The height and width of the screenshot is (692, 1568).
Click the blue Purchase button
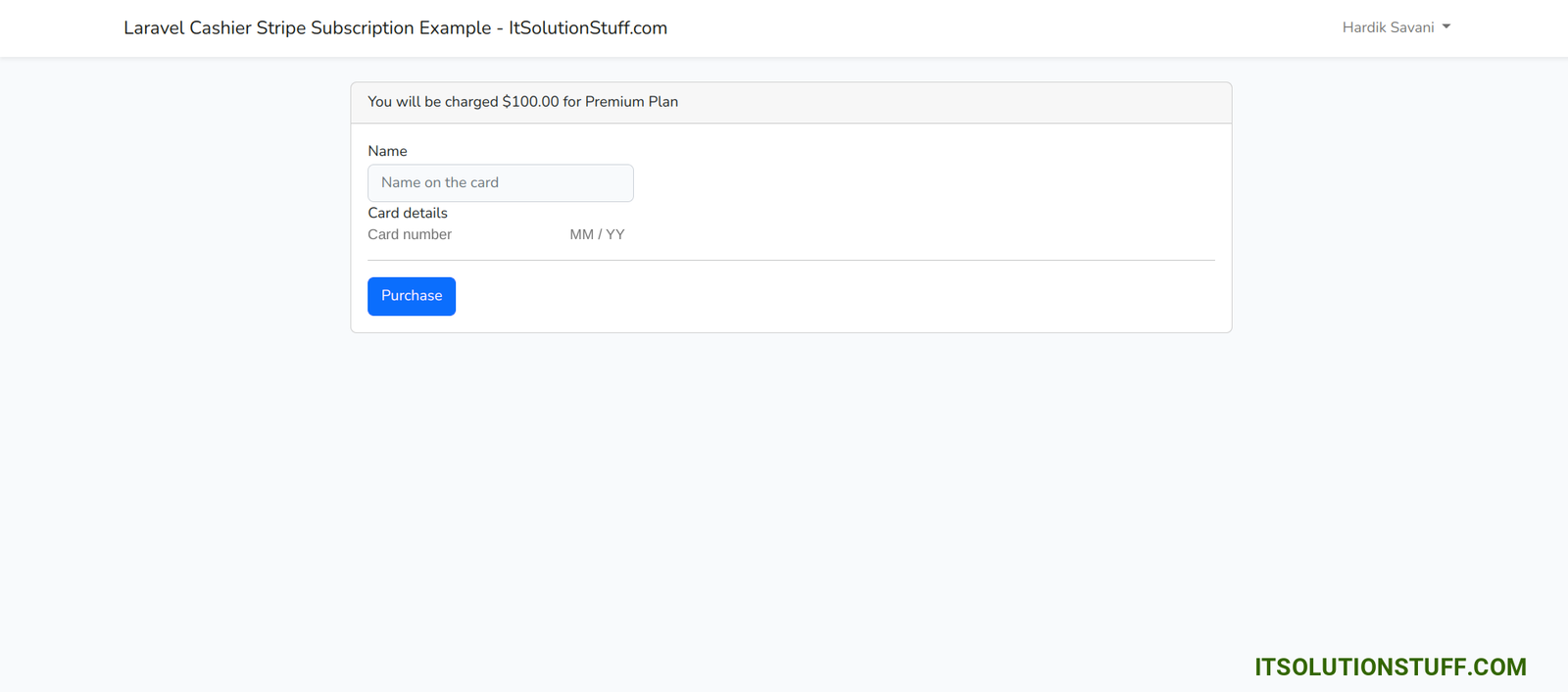(x=412, y=296)
